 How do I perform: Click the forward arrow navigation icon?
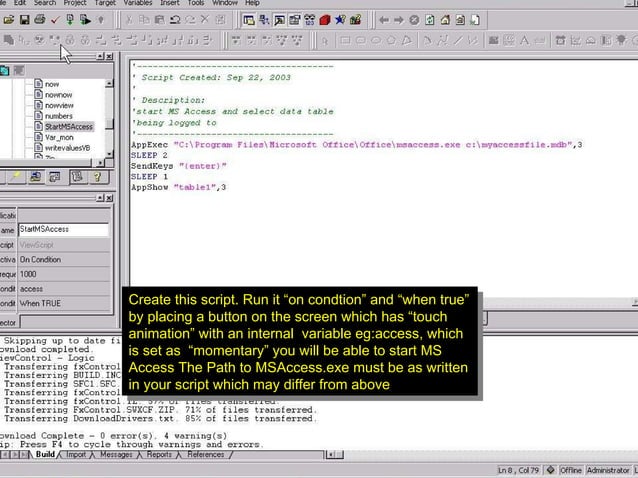click(x=398, y=19)
